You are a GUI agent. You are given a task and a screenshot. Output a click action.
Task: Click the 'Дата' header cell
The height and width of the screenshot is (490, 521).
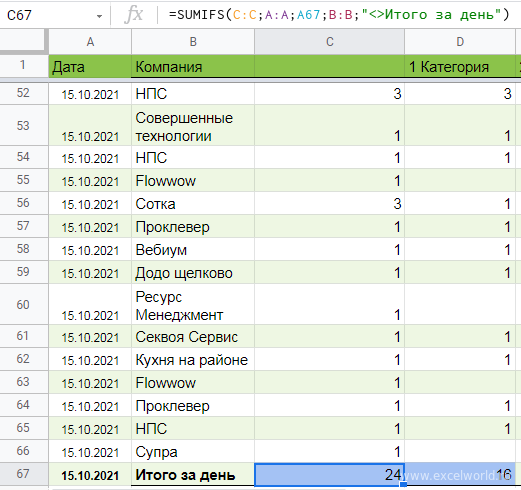(x=90, y=66)
